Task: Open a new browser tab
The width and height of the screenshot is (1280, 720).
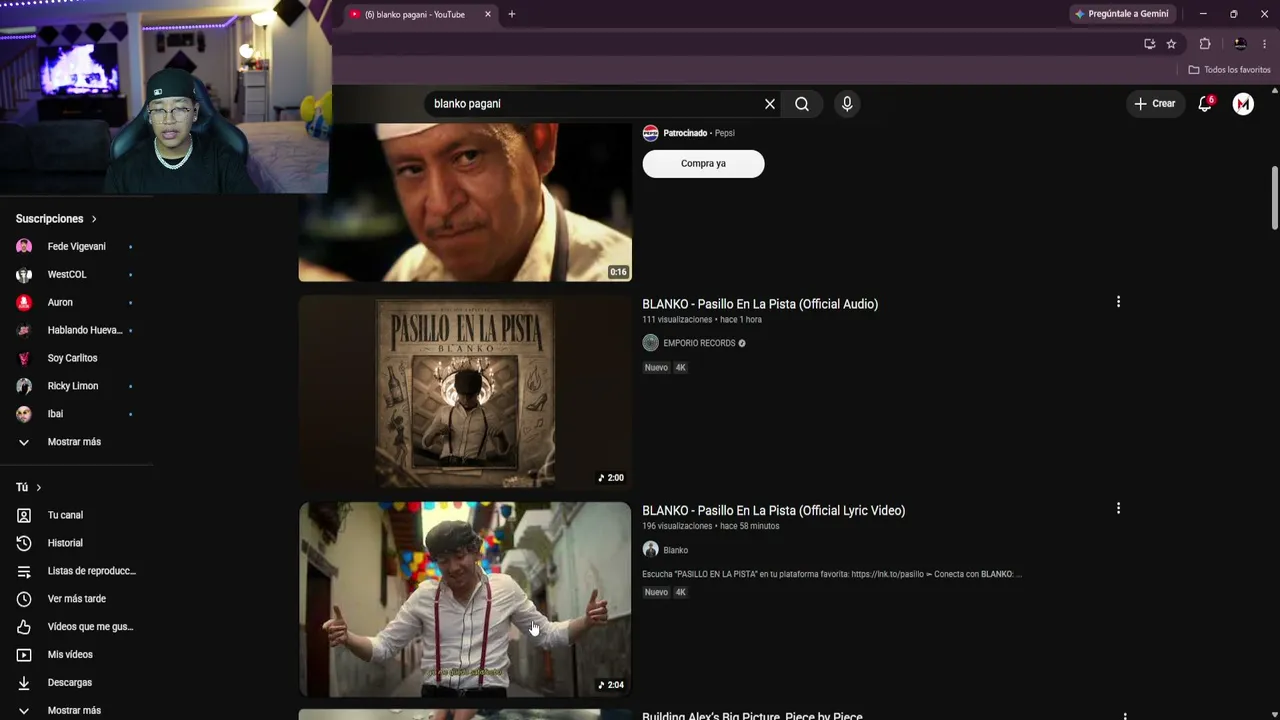Action: point(512,14)
